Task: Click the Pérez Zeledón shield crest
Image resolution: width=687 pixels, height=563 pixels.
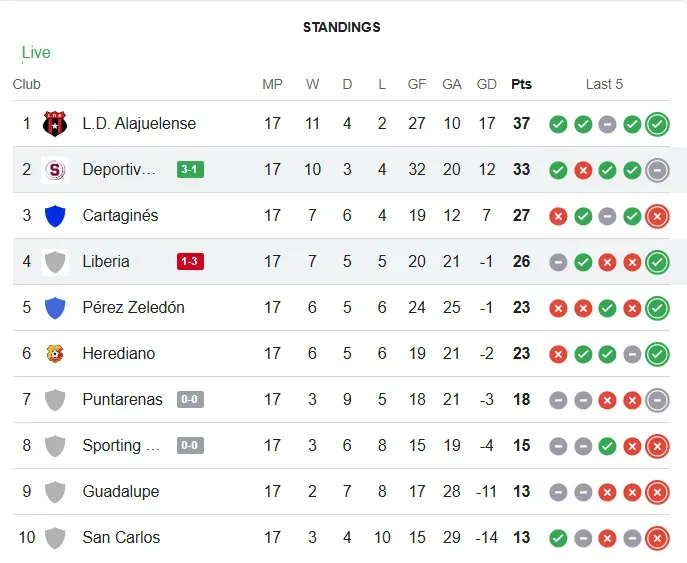Action: pyautogui.click(x=55, y=308)
